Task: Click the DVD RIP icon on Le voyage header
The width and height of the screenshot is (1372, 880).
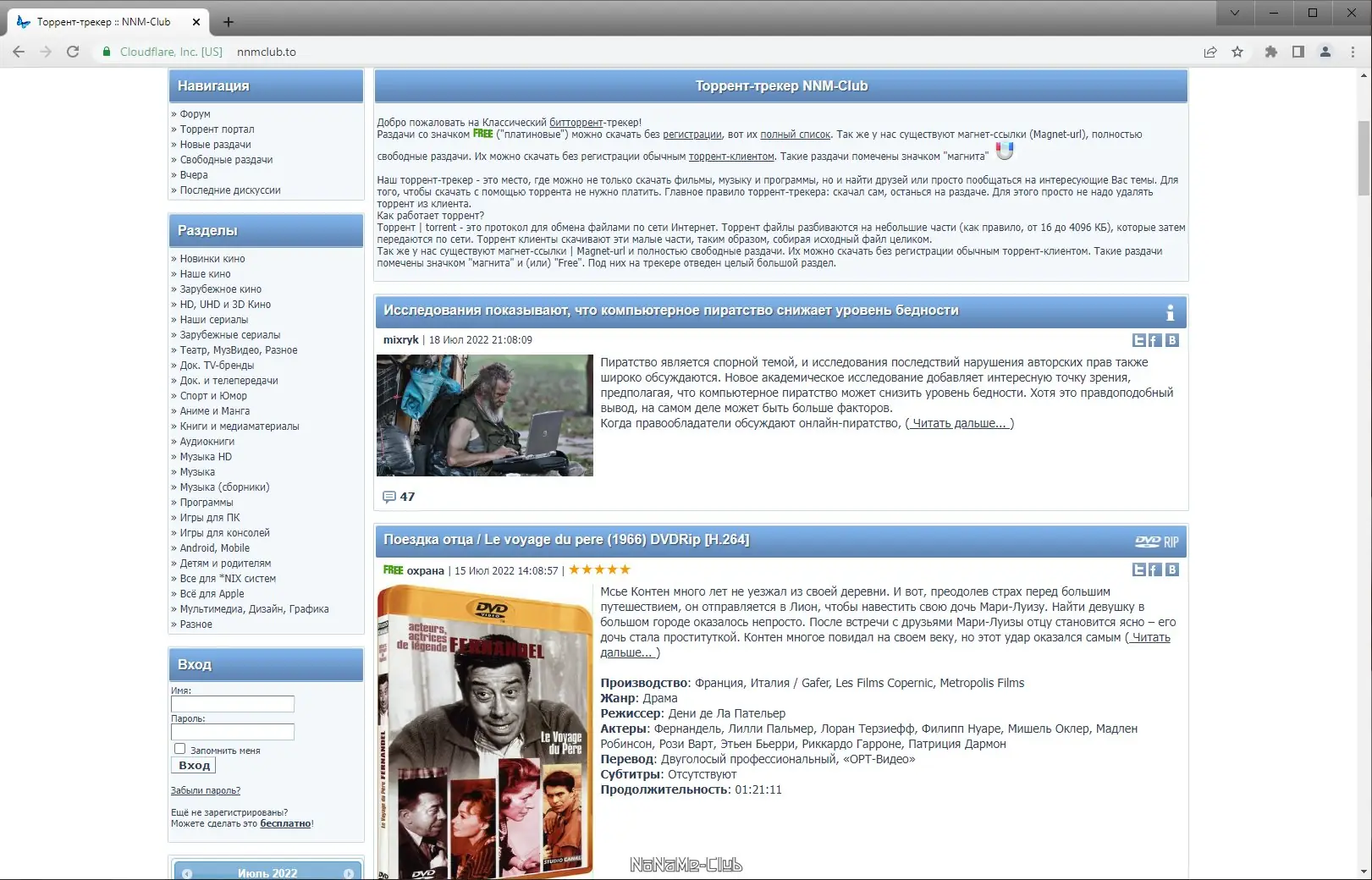Action: point(1157,542)
